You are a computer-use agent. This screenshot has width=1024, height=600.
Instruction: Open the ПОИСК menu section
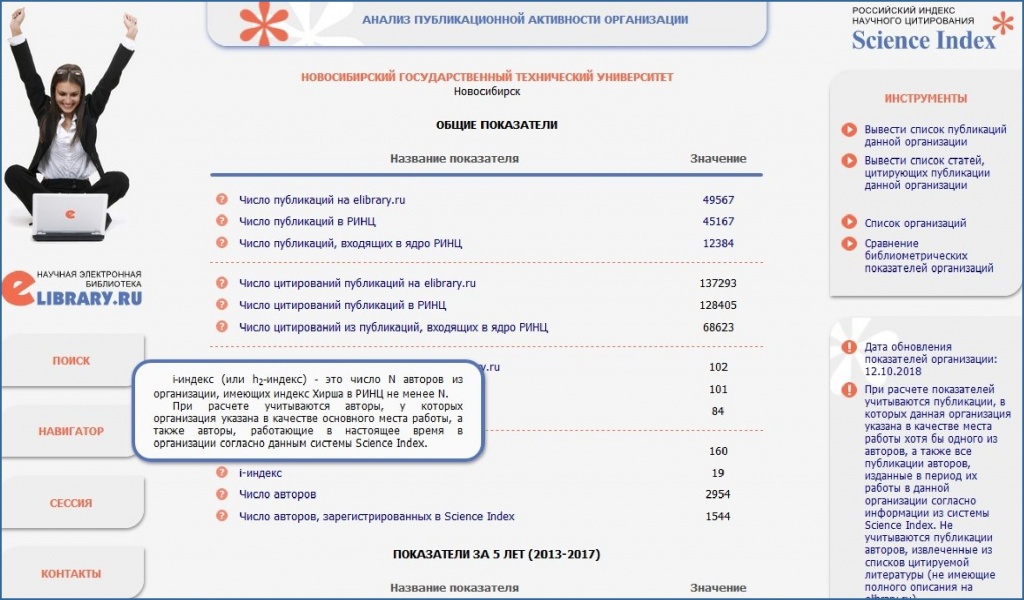pos(72,360)
